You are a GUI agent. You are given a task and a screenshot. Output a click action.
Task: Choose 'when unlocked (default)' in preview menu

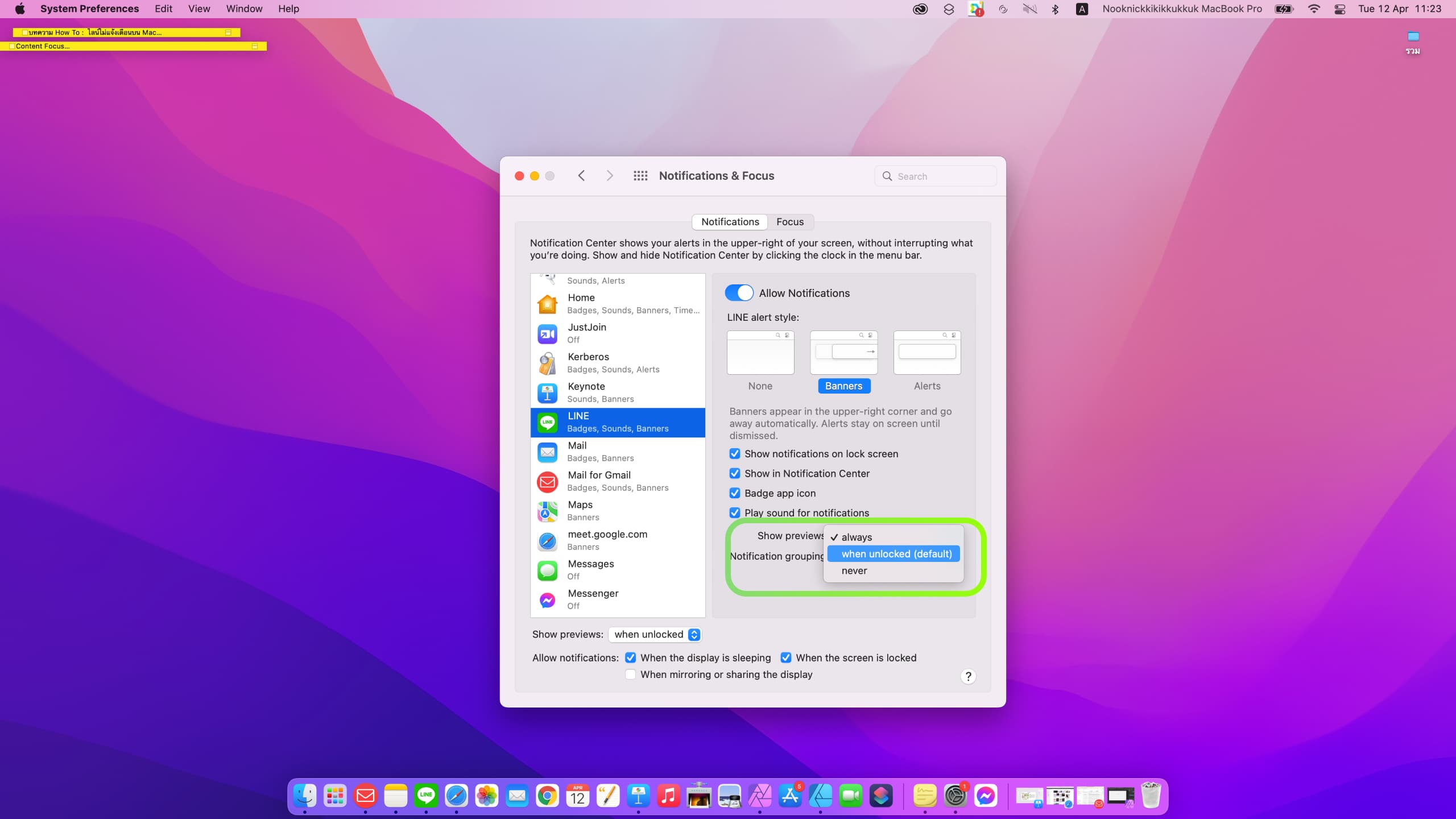(x=896, y=554)
